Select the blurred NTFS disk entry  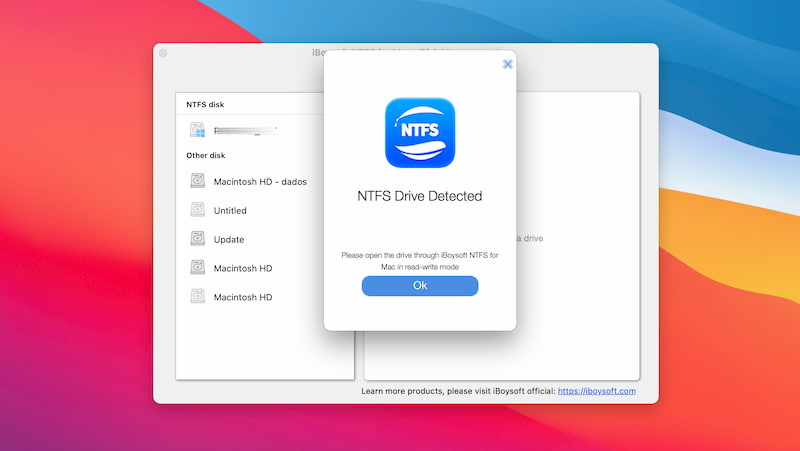[245, 131]
